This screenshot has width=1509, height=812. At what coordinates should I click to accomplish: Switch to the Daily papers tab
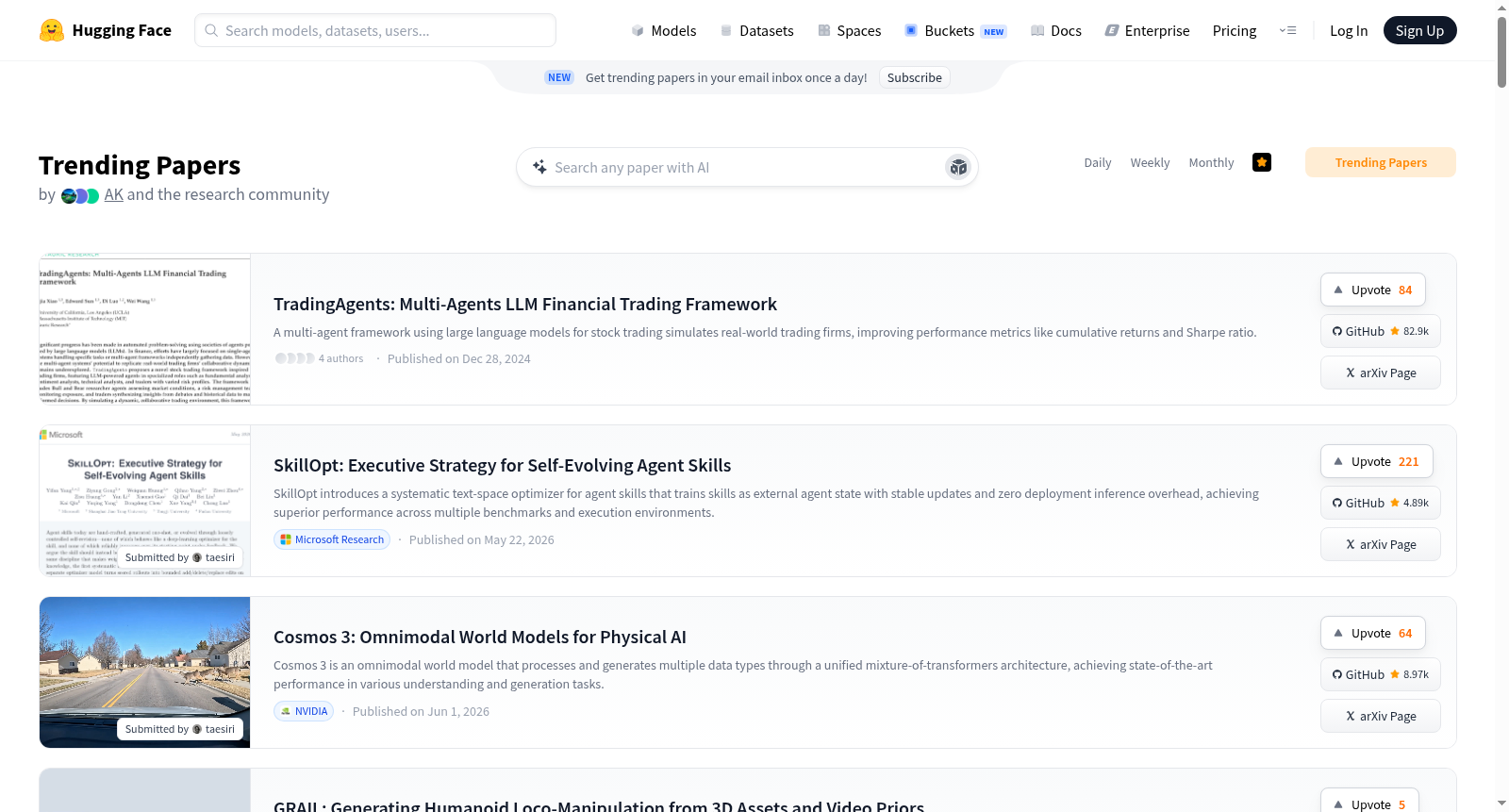coord(1098,162)
